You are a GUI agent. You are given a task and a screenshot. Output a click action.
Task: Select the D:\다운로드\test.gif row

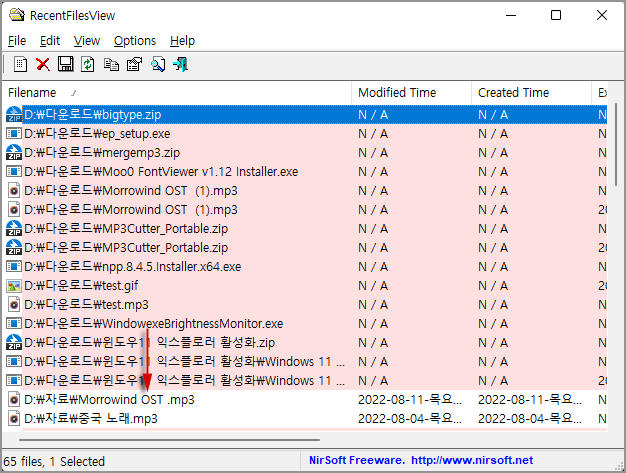[x=306, y=286]
